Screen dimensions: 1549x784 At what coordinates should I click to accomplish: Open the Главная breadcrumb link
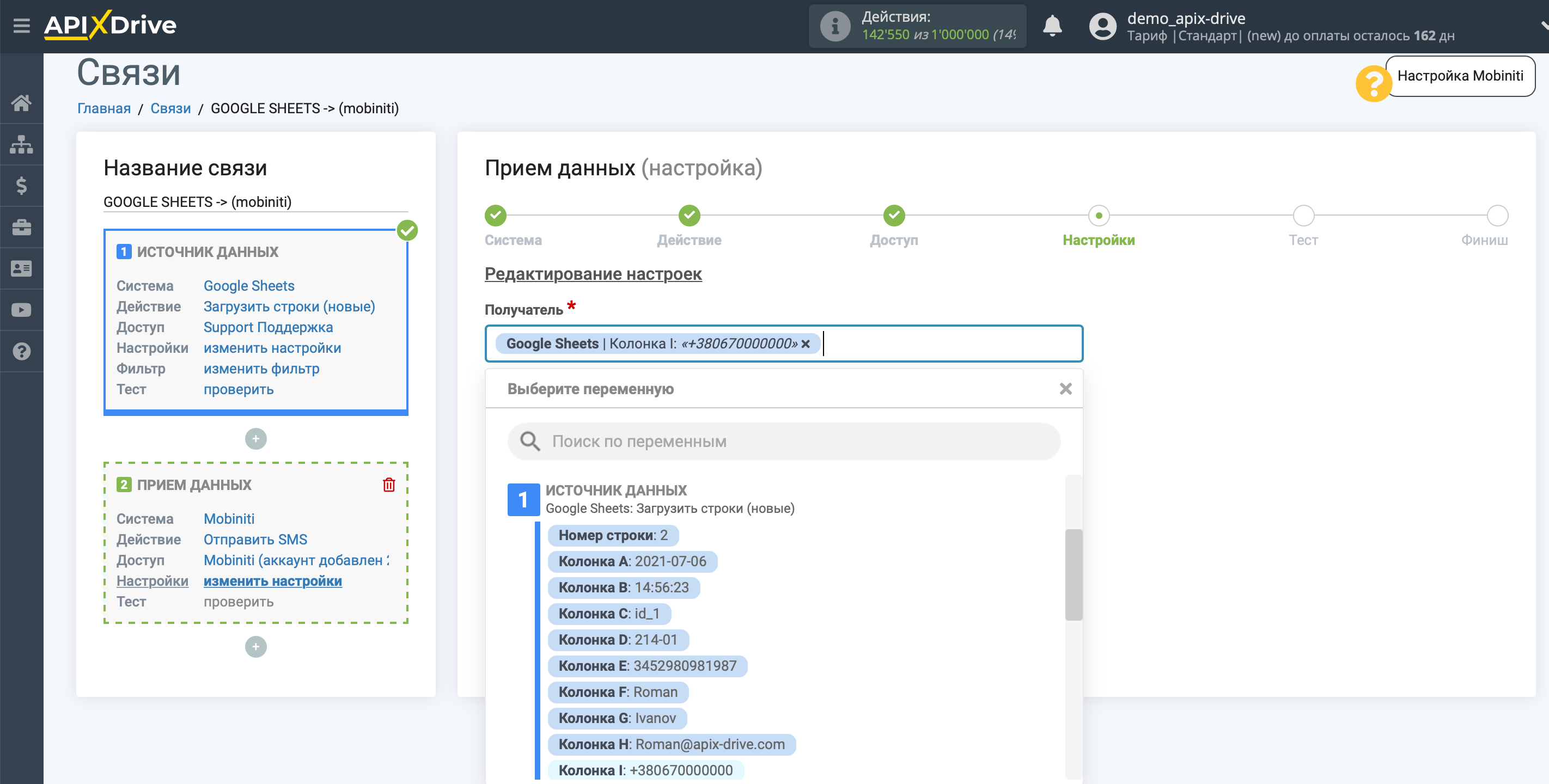point(103,108)
